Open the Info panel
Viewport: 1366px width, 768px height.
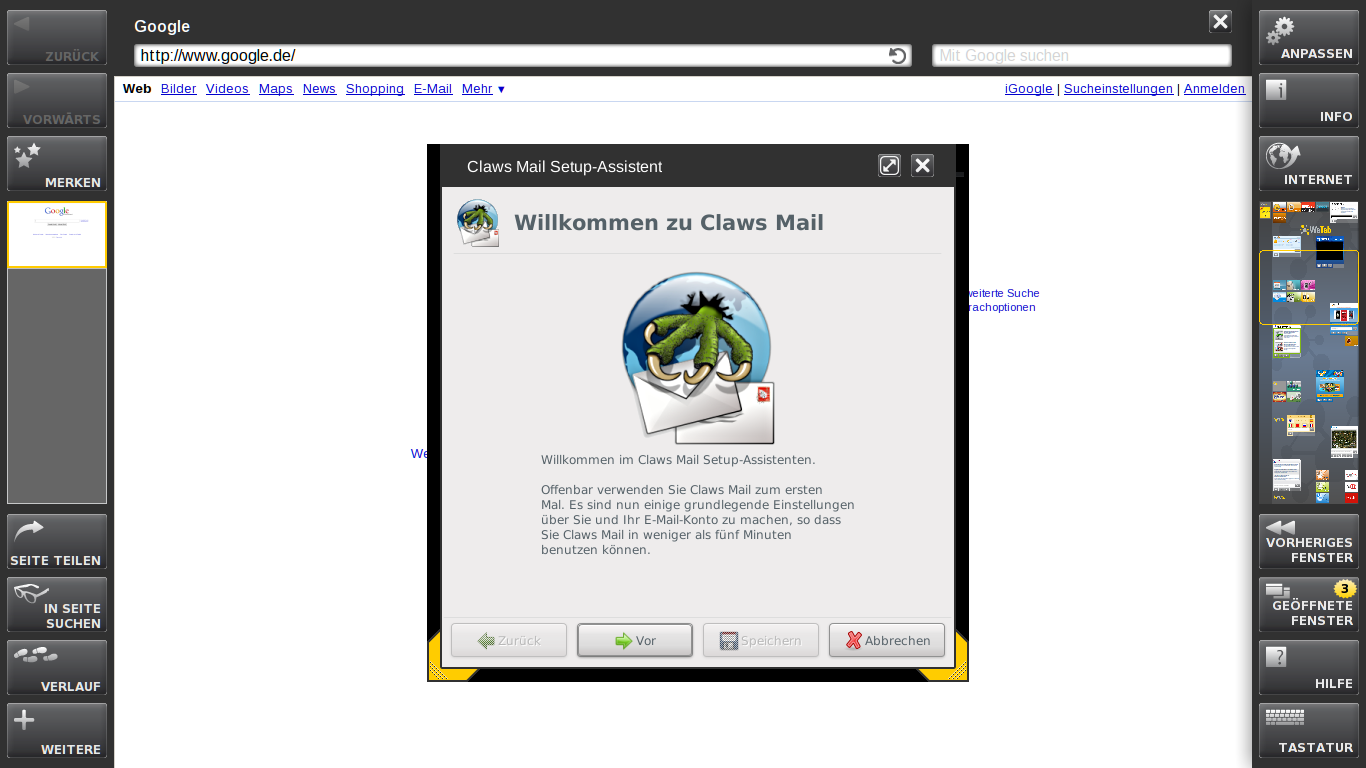[1308, 100]
